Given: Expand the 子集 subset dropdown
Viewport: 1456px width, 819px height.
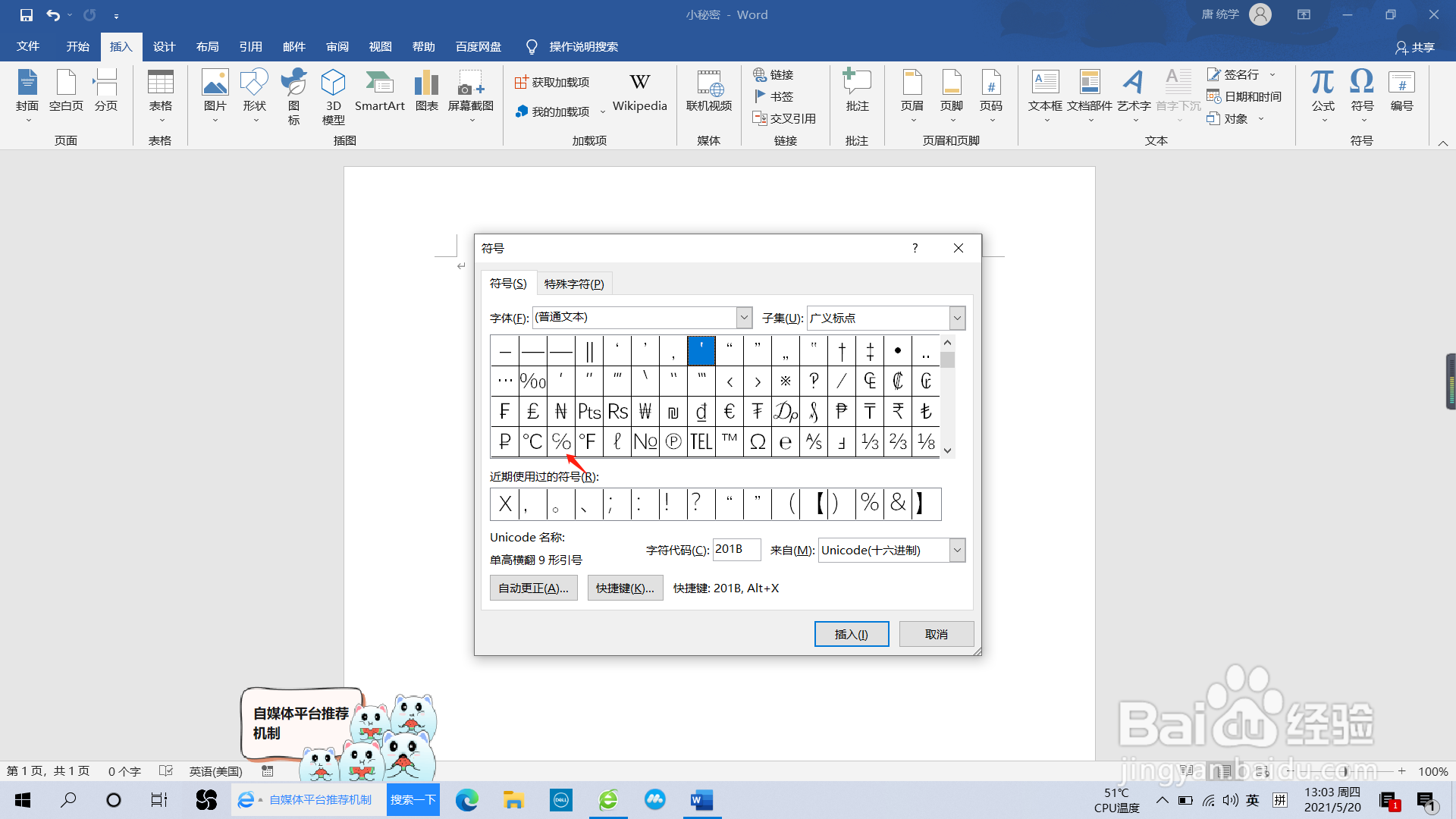Looking at the screenshot, I should [x=957, y=318].
